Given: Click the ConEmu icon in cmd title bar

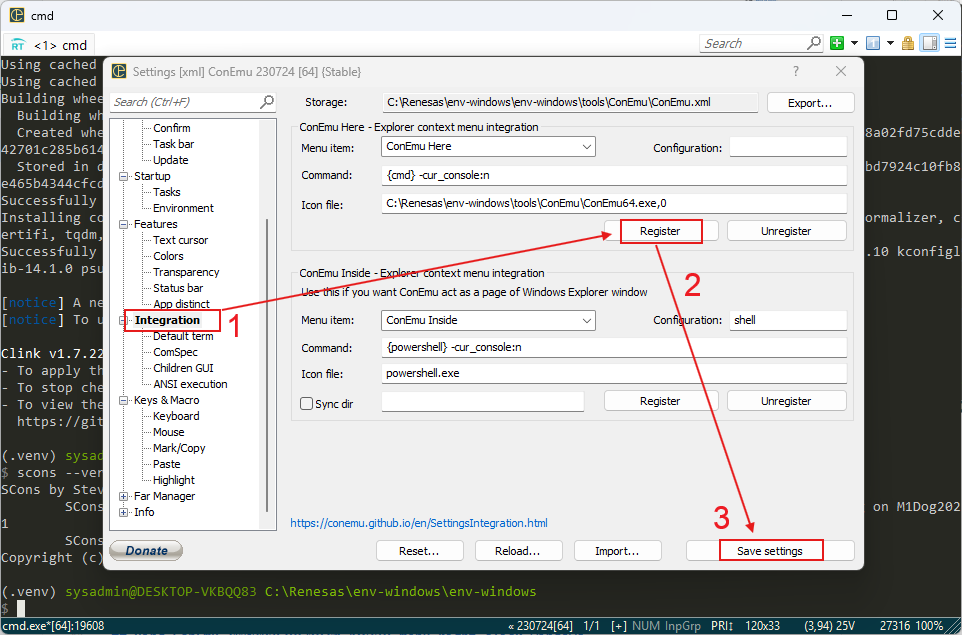Looking at the screenshot, I should click(17, 15).
